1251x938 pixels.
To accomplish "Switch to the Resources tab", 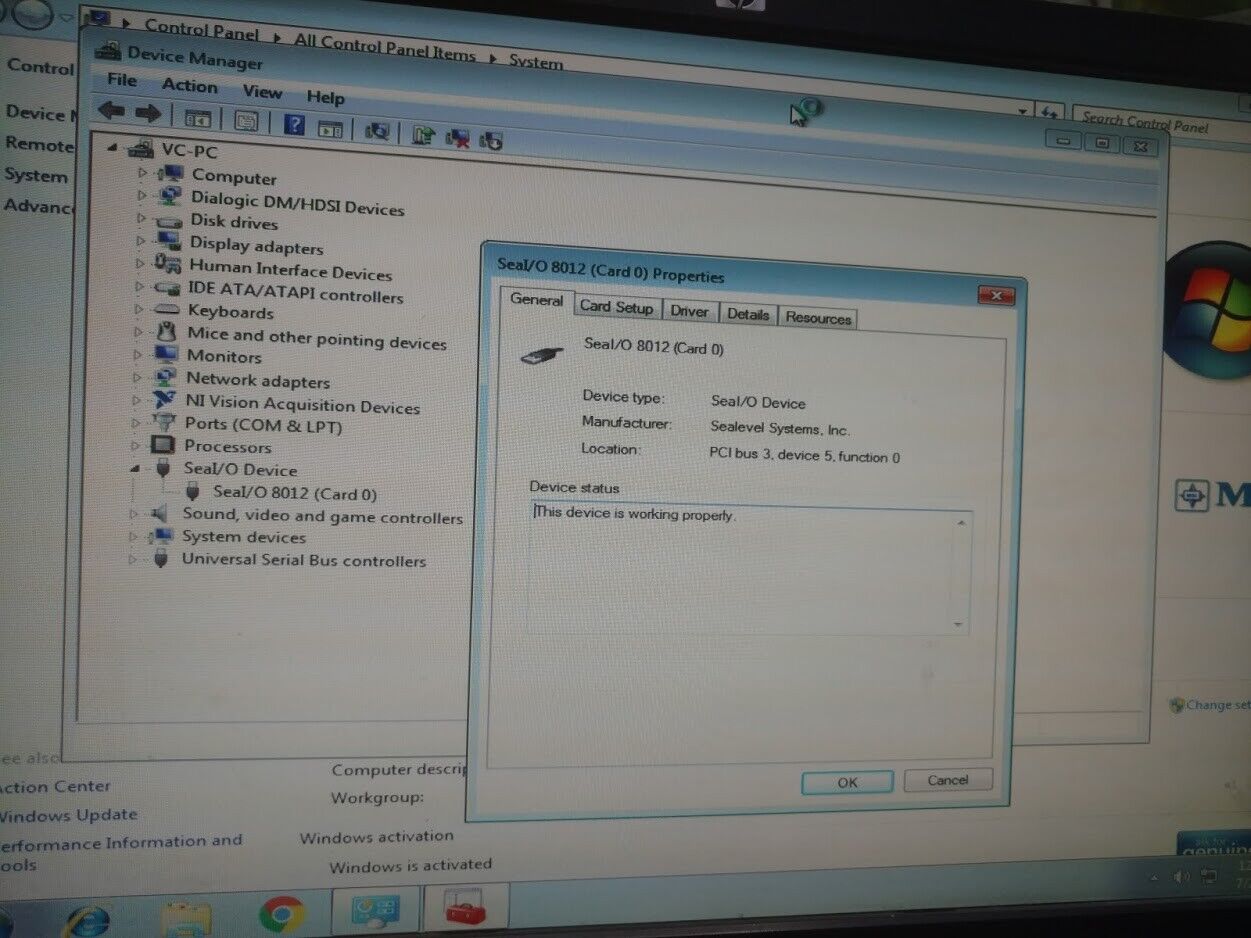I will tap(818, 318).
